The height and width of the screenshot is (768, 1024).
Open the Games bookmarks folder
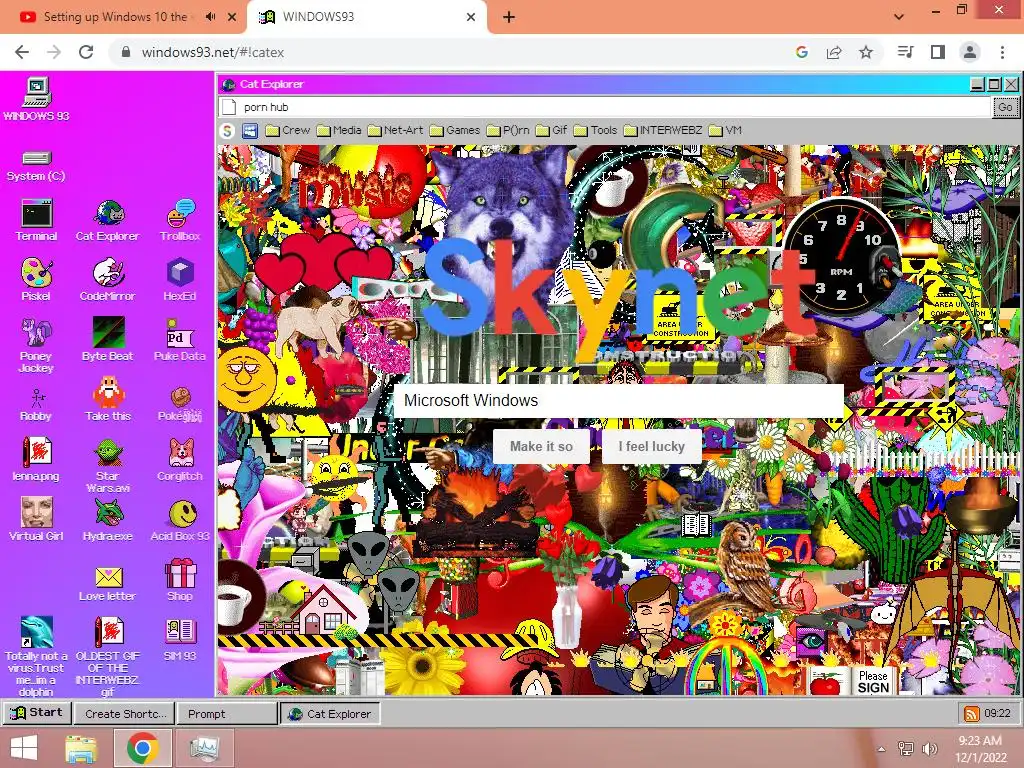click(x=455, y=131)
